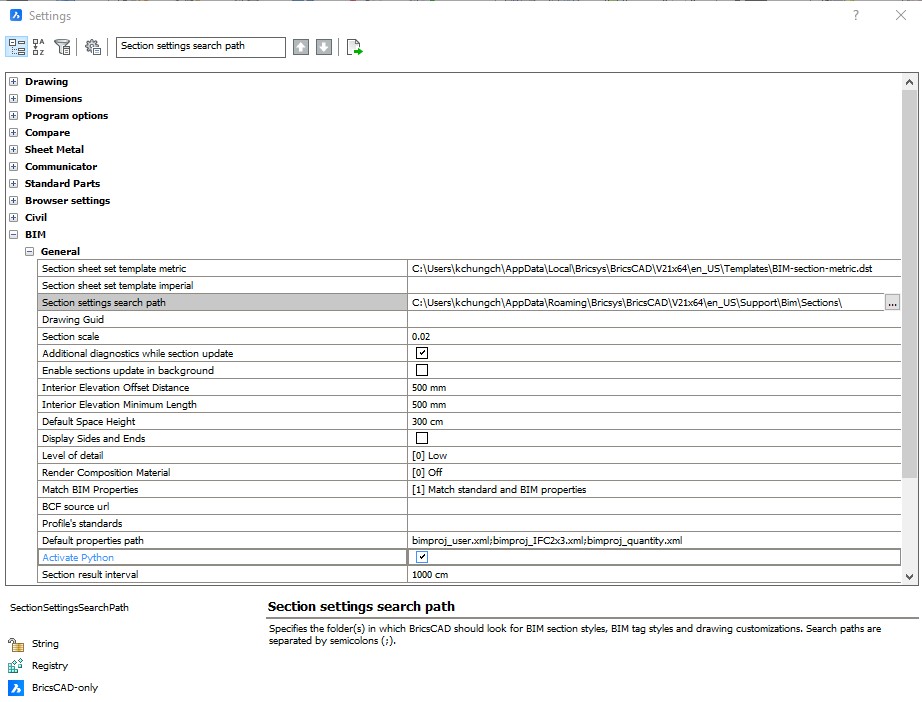This screenshot has height=702, width=922.
Task: Go to previous search result arrow
Action: 301,47
